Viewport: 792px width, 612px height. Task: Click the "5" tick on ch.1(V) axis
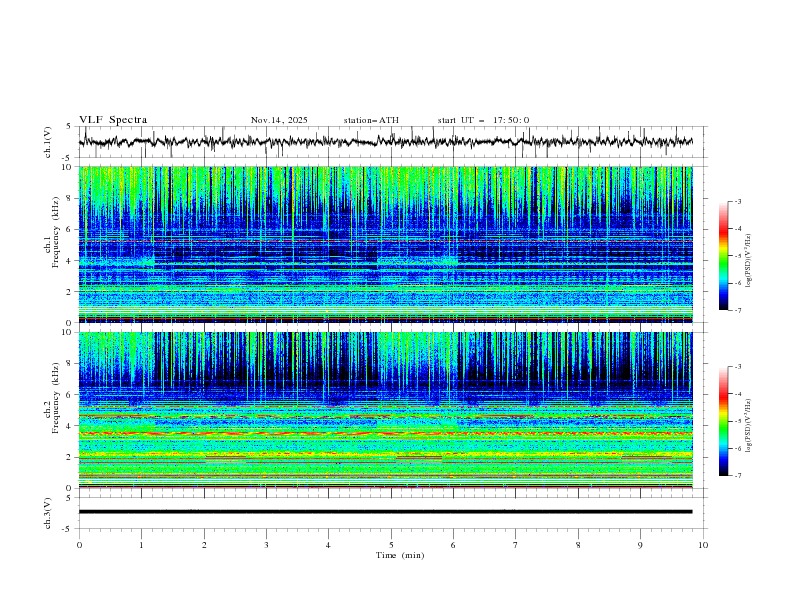click(69, 127)
